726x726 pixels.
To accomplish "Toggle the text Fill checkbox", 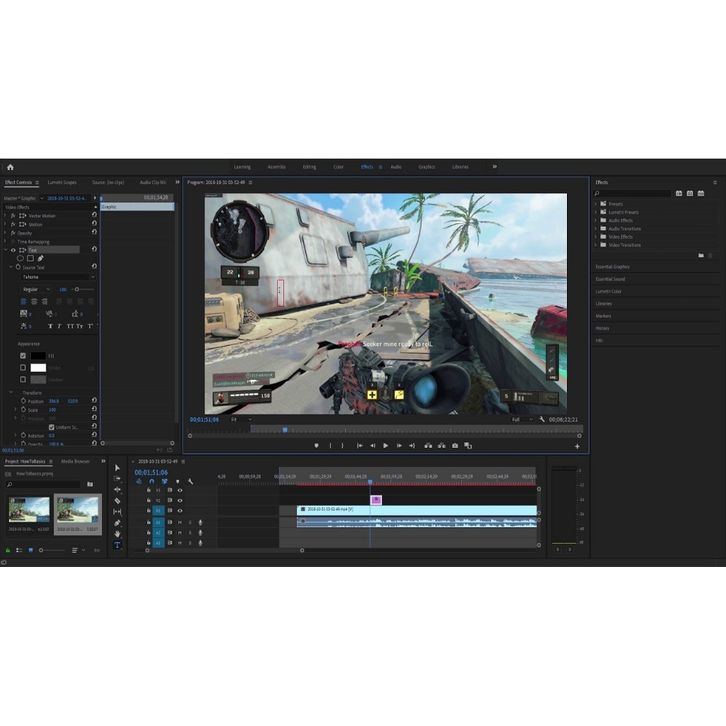I will [22, 355].
